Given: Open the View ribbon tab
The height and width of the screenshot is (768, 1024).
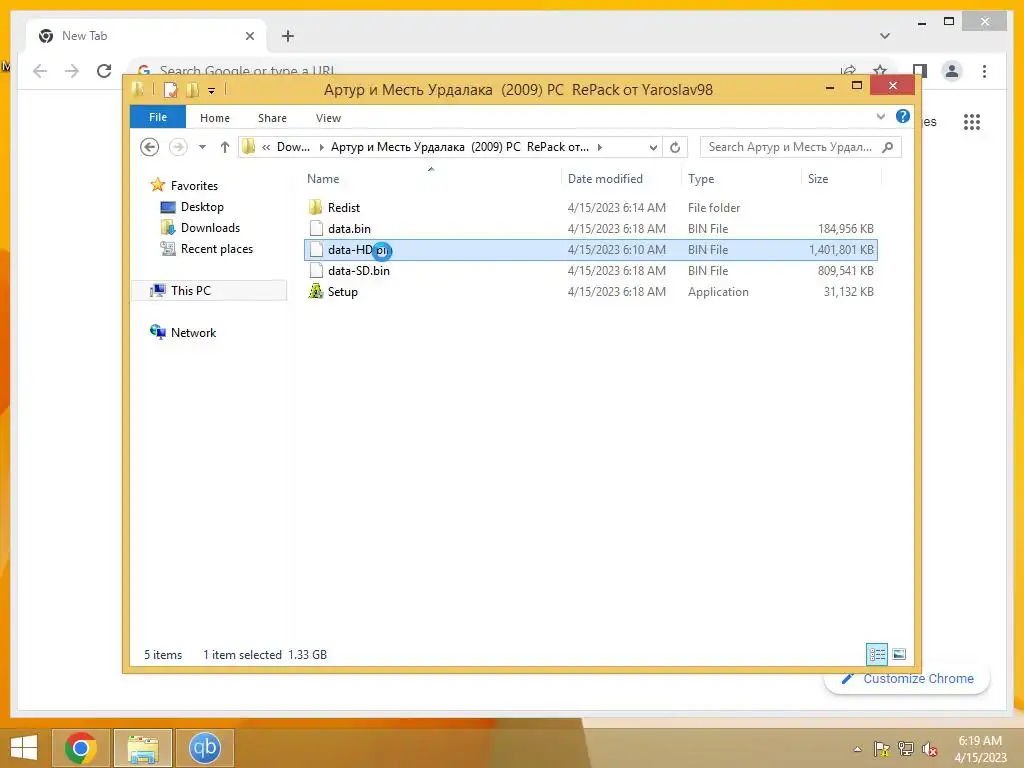Looking at the screenshot, I should pos(328,118).
